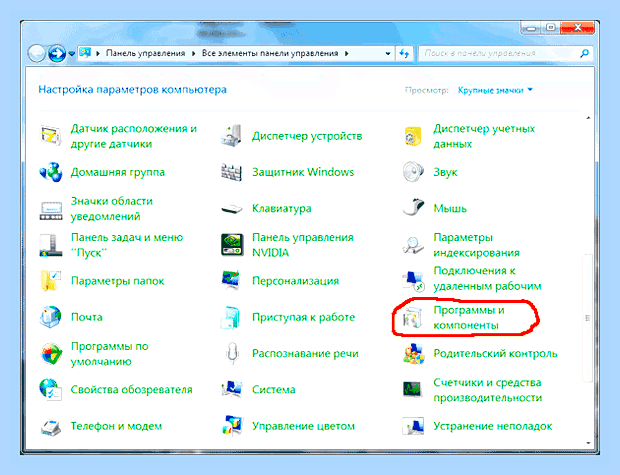Viewport: 620px width, 475px height.
Task: Open the recent pages arrow beside Forward
Action: point(72,53)
